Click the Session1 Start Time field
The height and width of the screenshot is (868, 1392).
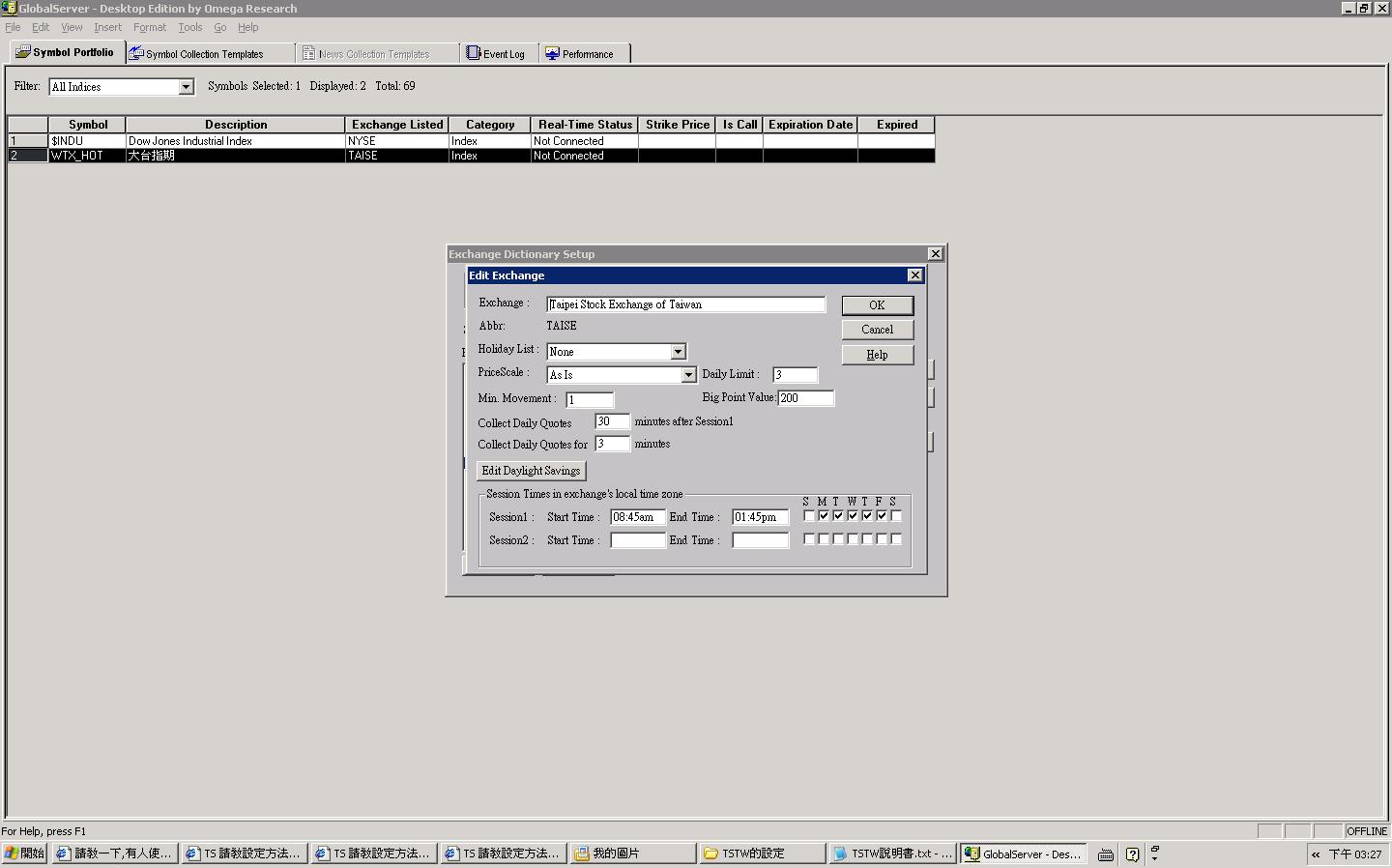click(638, 517)
